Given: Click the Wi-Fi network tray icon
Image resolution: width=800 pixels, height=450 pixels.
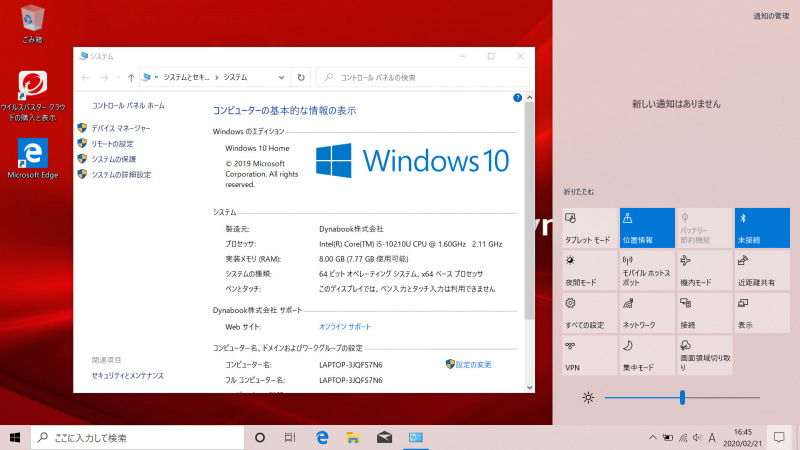Looking at the screenshot, I should tap(683, 437).
